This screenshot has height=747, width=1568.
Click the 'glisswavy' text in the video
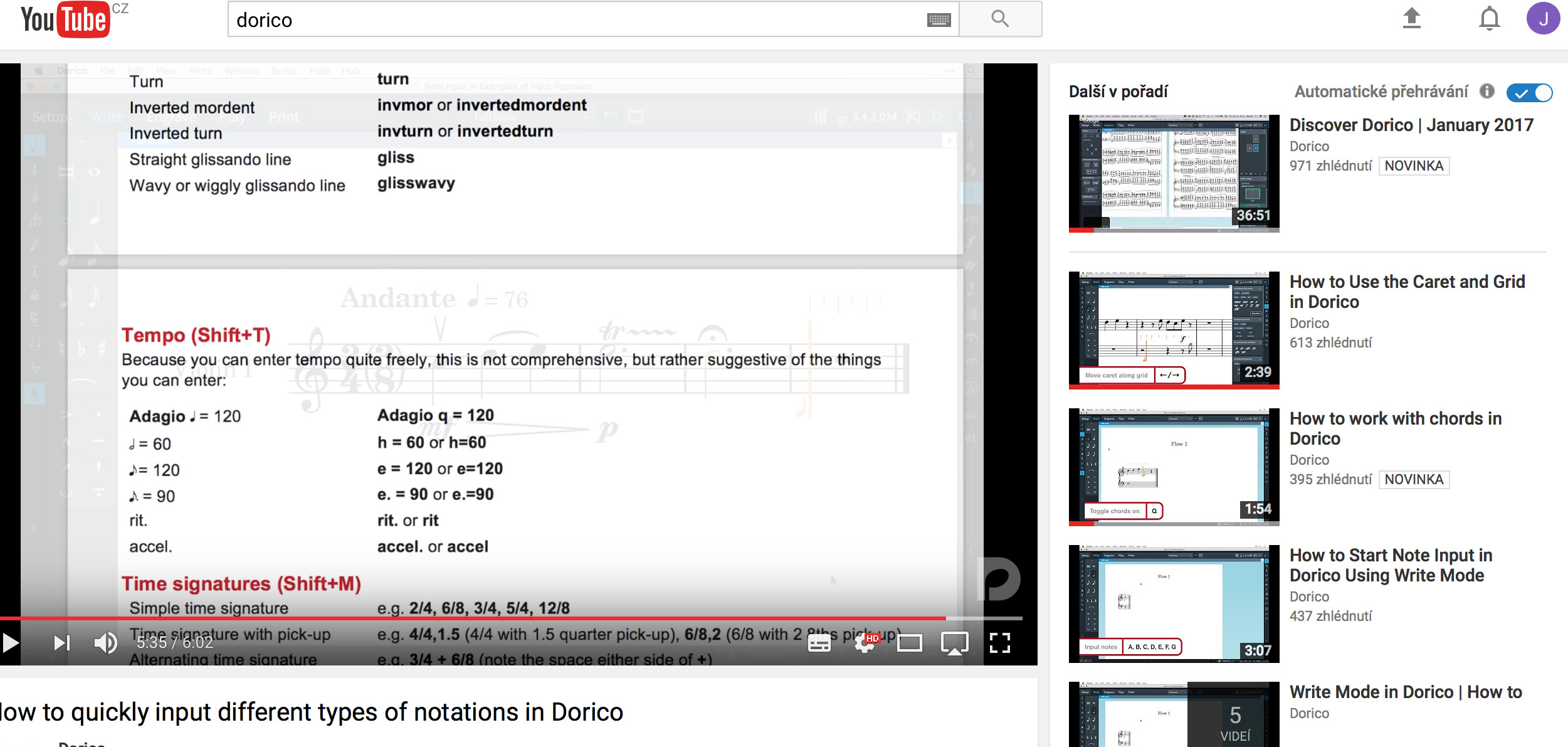[416, 184]
